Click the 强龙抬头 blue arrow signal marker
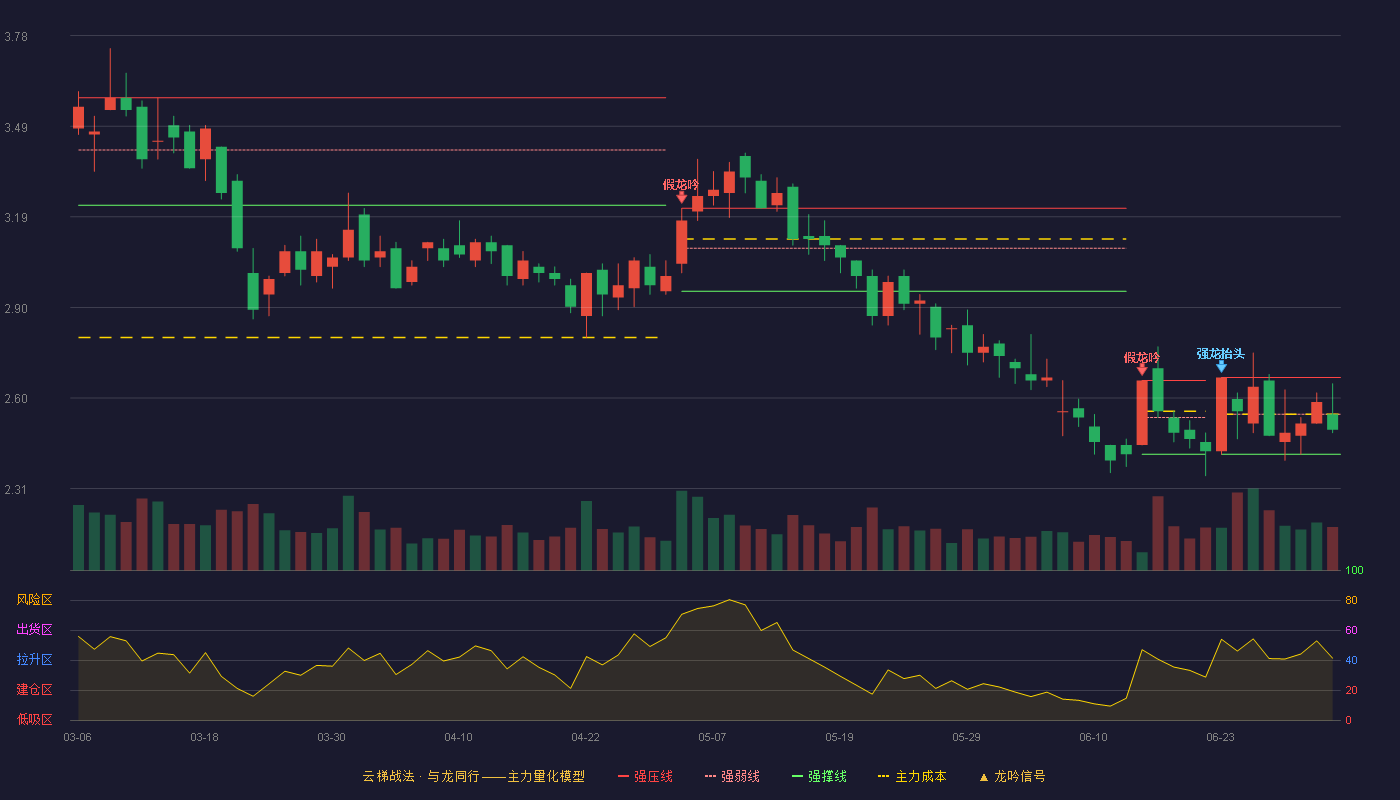 [x=1221, y=367]
